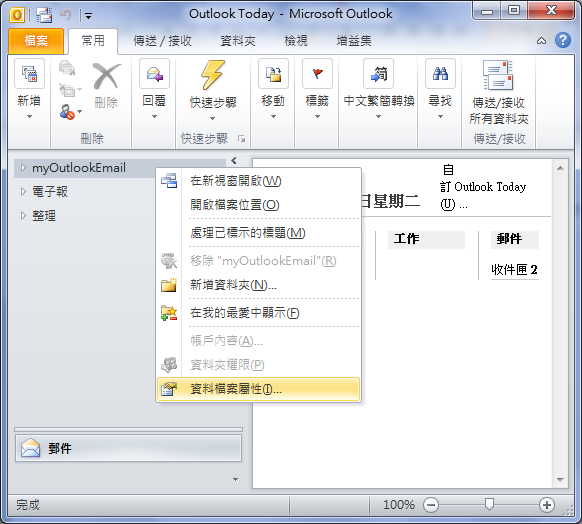582x524 pixels.
Task: Click the zoom out minus button
Action: coord(431,505)
